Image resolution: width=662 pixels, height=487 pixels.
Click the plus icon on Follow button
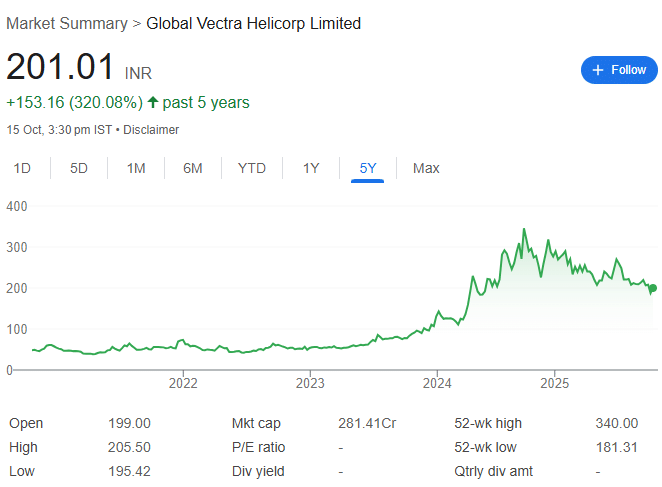click(598, 70)
